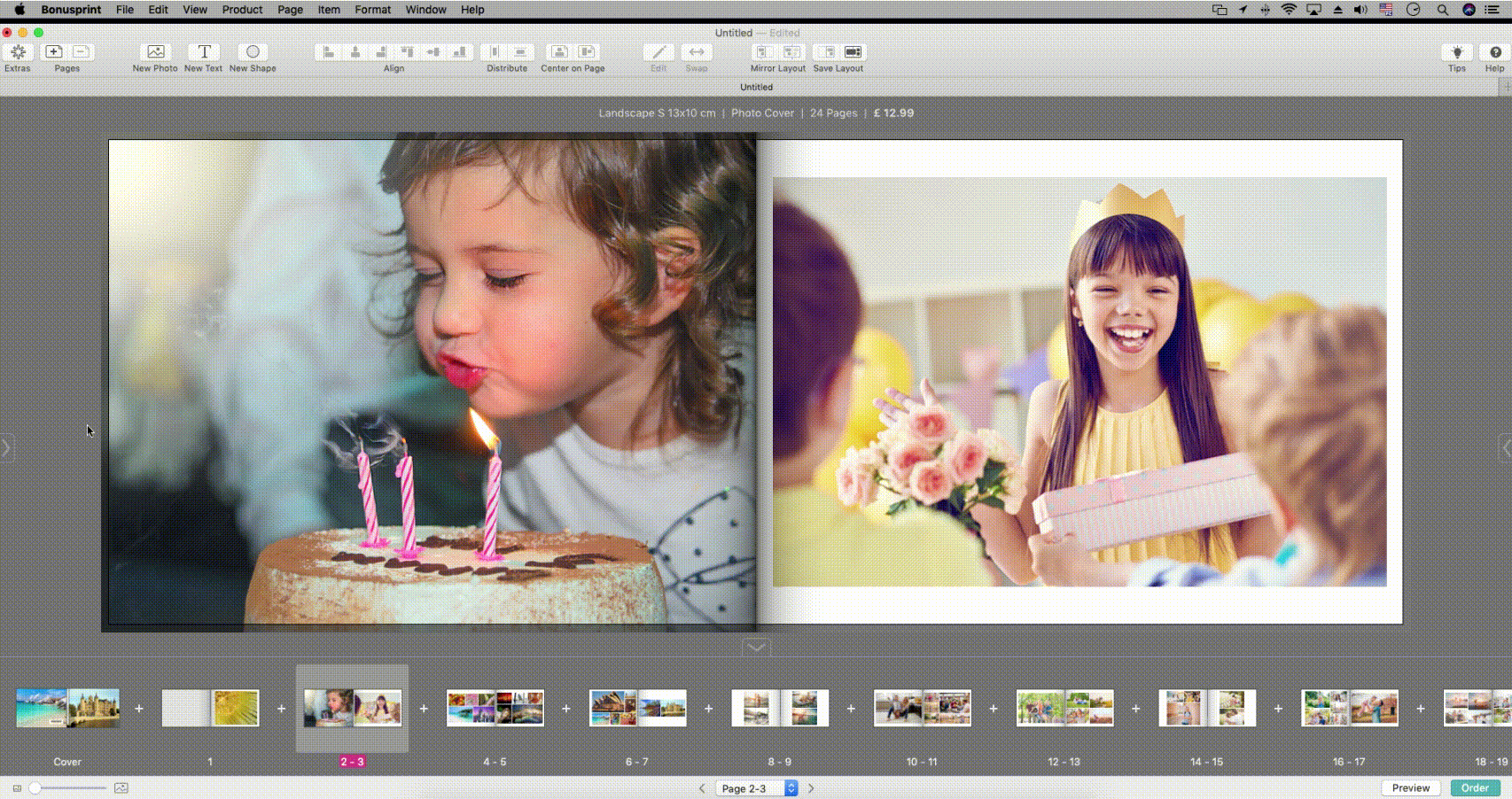
Task: Insert a New Photo
Action: coord(155,52)
